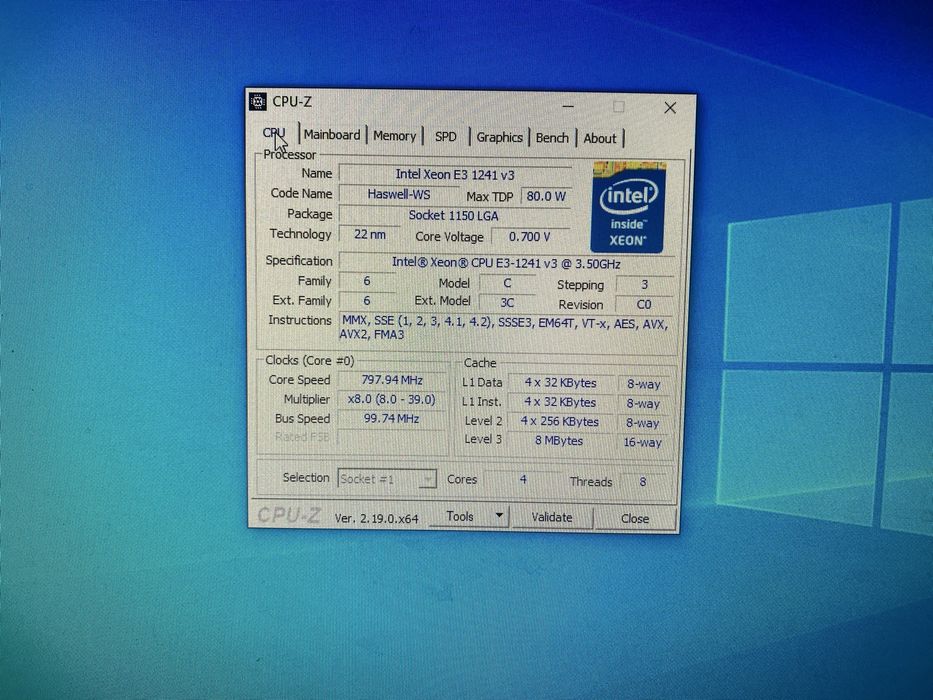Image resolution: width=933 pixels, height=700 pixels.
Task: Click the processor name Intel Xeon E3 1241 v3
Action: pos(455,174)
